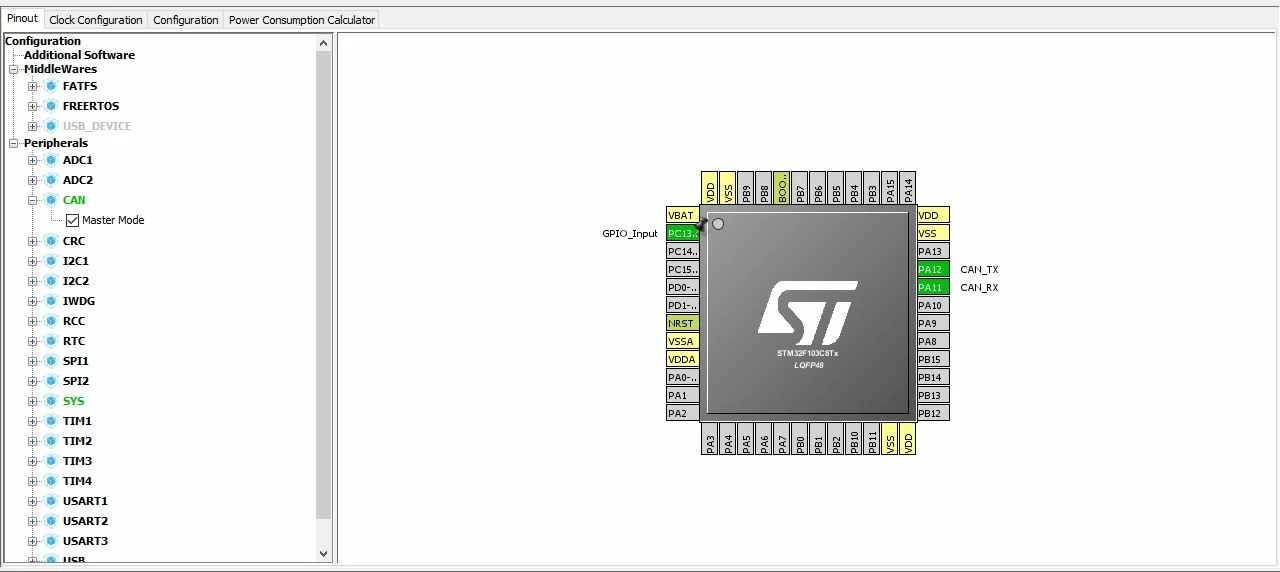Click the PA13 pin on chip
Screen dimensions: 1280x572
(933, 251)
